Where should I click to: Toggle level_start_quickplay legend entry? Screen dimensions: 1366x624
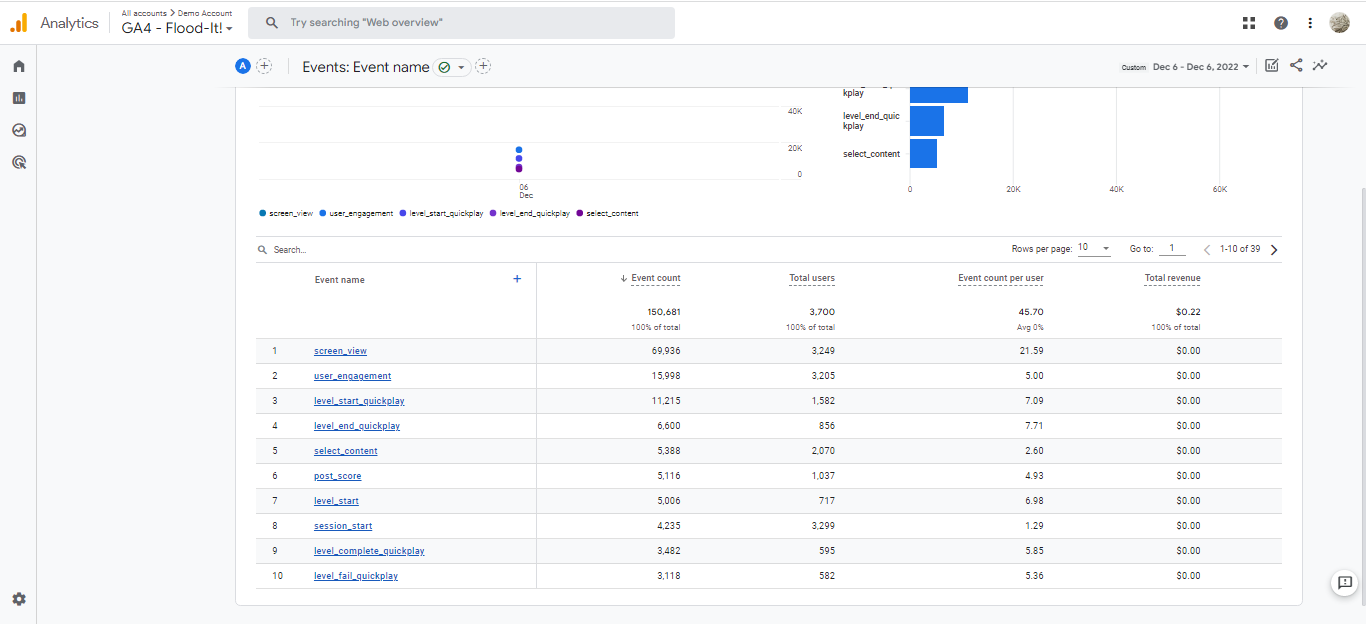(x=441, y=213)
